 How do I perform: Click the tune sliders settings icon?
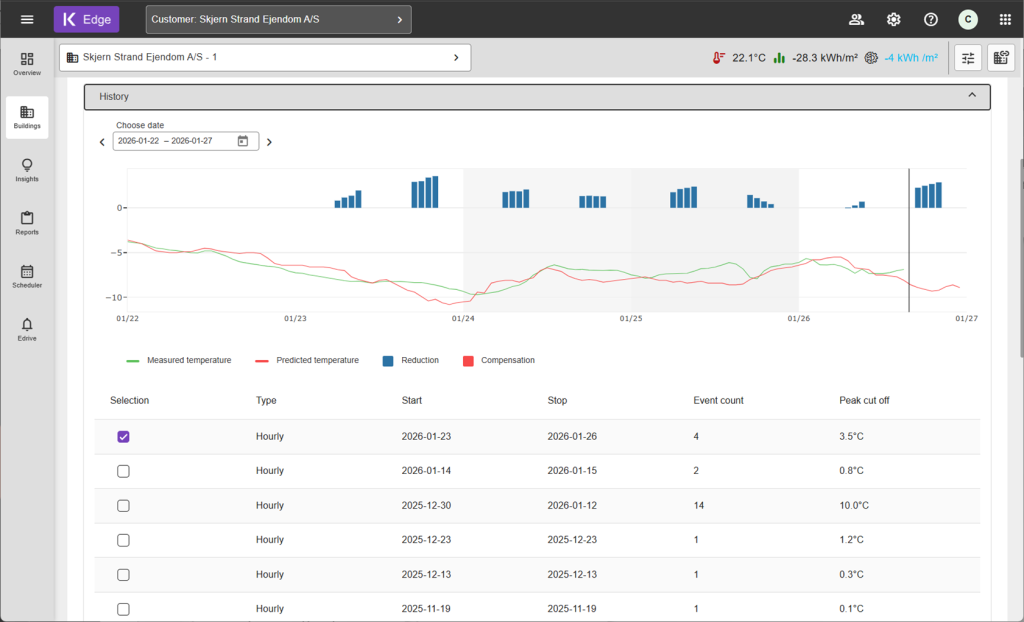pyautogui.click(x=968, y=58)
